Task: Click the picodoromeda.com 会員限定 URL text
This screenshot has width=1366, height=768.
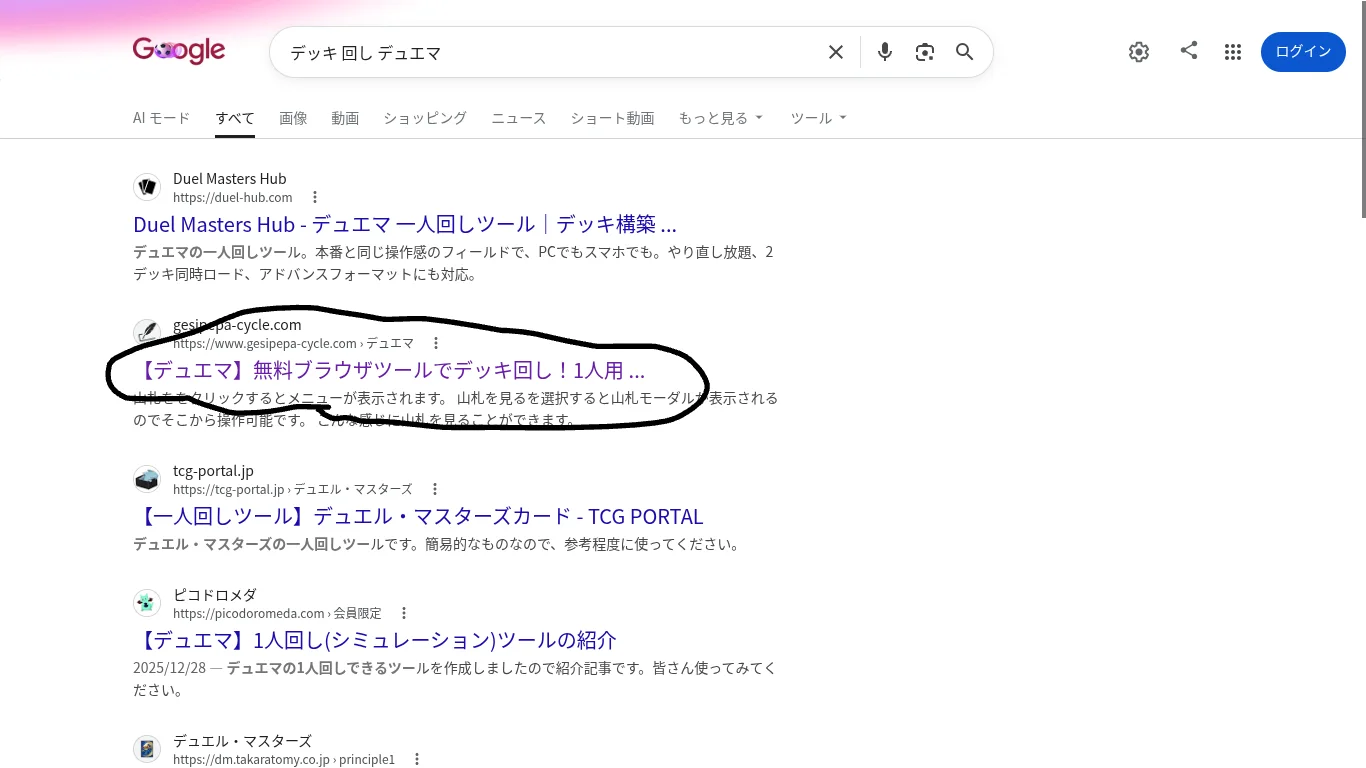Action: coord(277,614)
